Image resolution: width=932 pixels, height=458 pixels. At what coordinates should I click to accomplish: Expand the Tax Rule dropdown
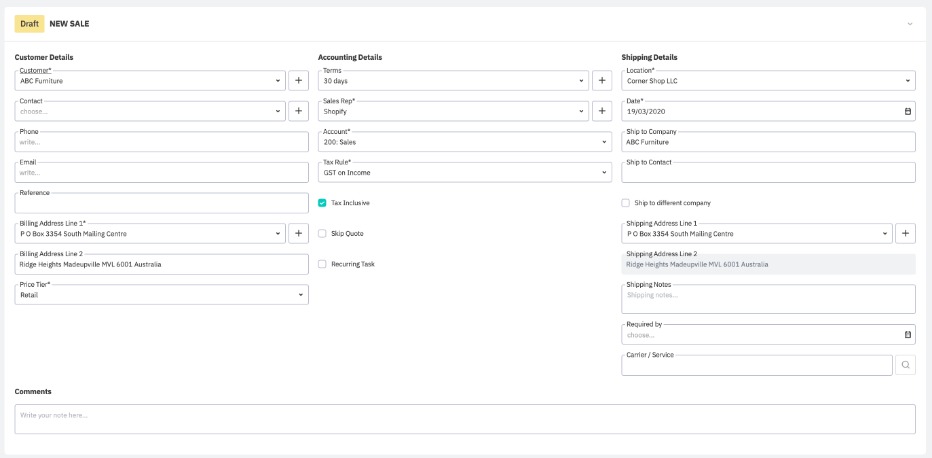pyautogui.click(x=464, y=173)
